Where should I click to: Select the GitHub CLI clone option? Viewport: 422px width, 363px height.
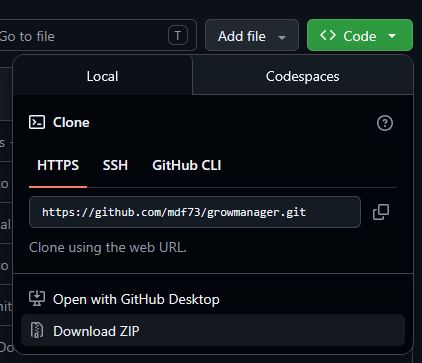click(187, 165)
